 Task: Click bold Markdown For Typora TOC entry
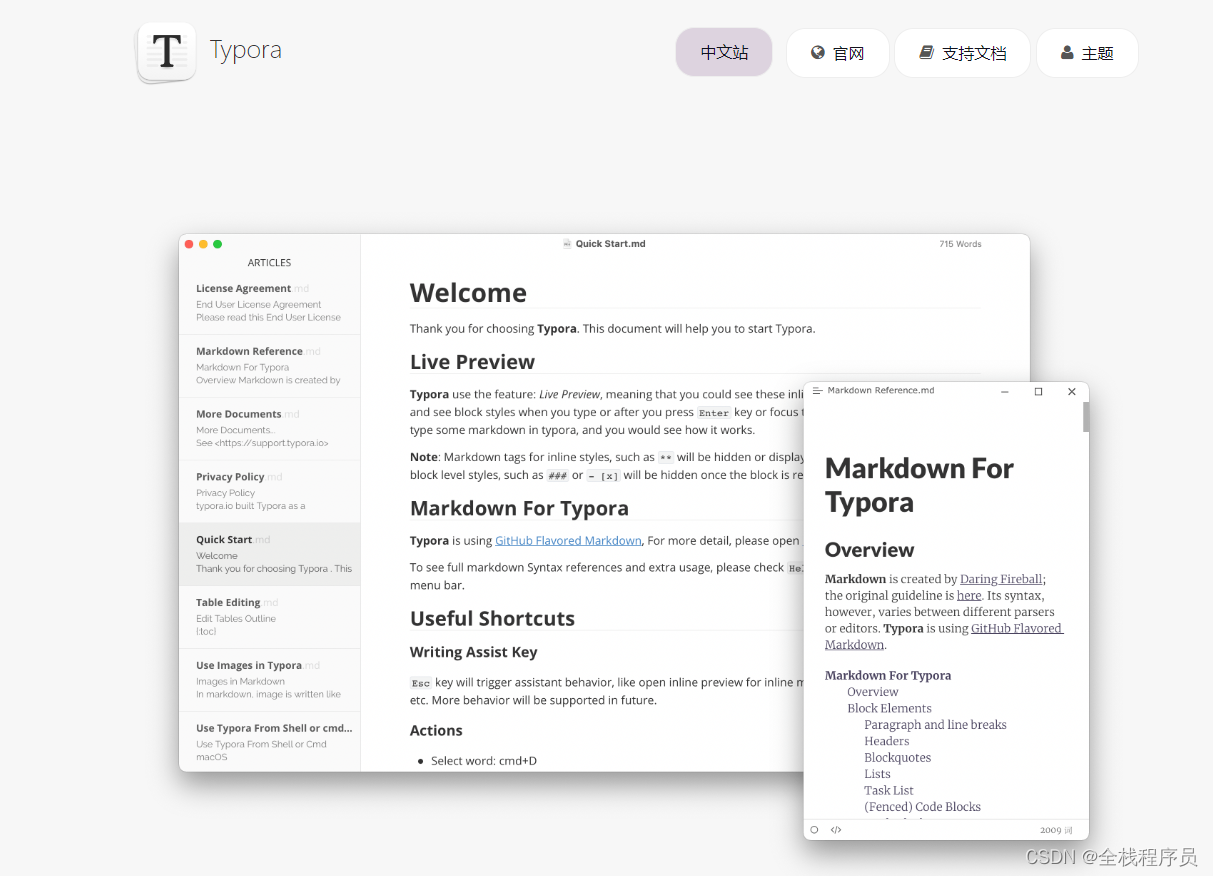[888, 676]
